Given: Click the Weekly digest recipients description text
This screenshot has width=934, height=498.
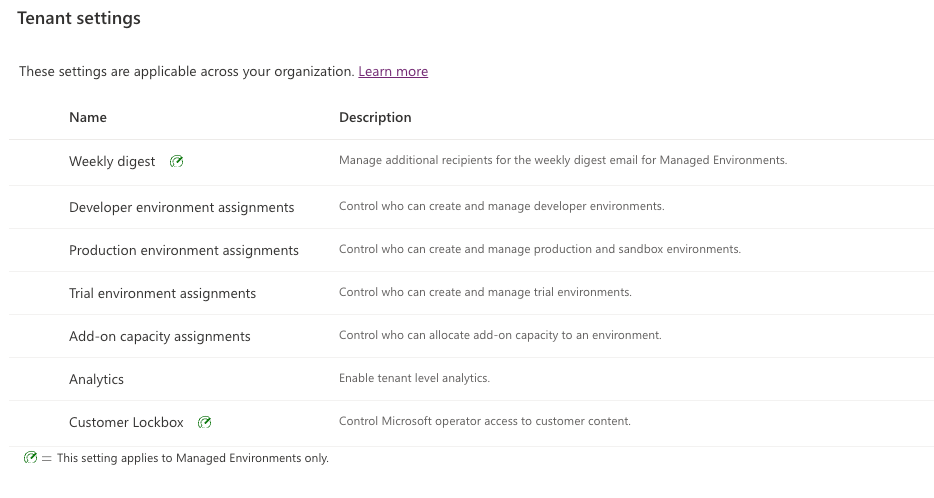Looking at the screenshot, I should [563, 160].
